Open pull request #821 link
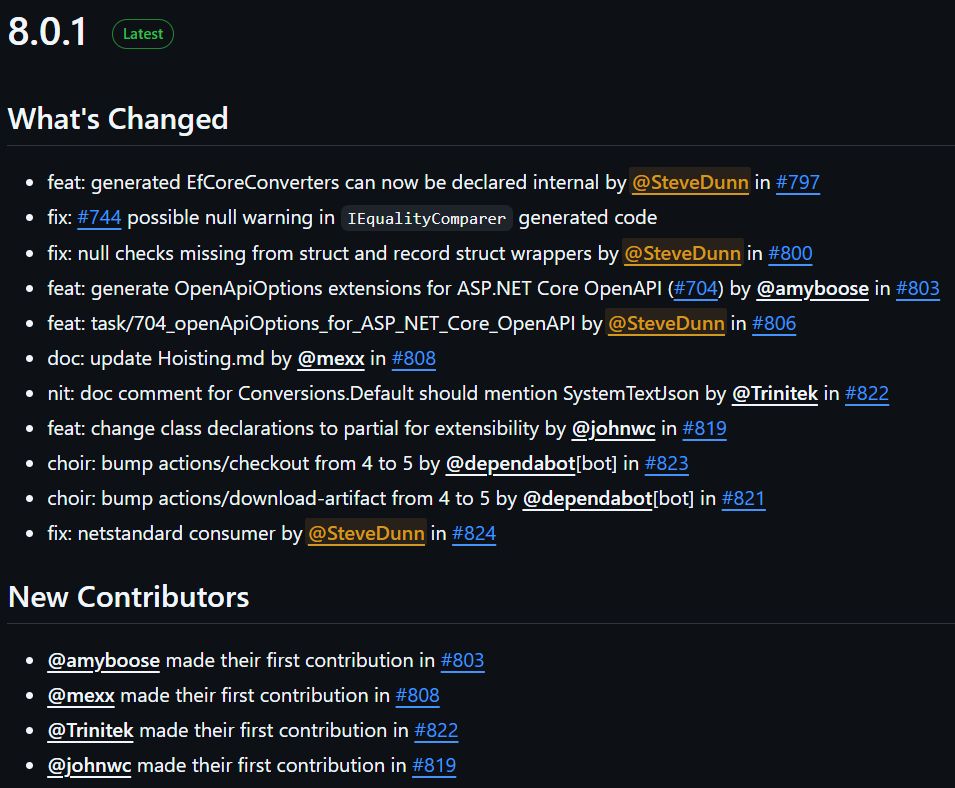Screen dimensions: 955x788 (743, 499)
